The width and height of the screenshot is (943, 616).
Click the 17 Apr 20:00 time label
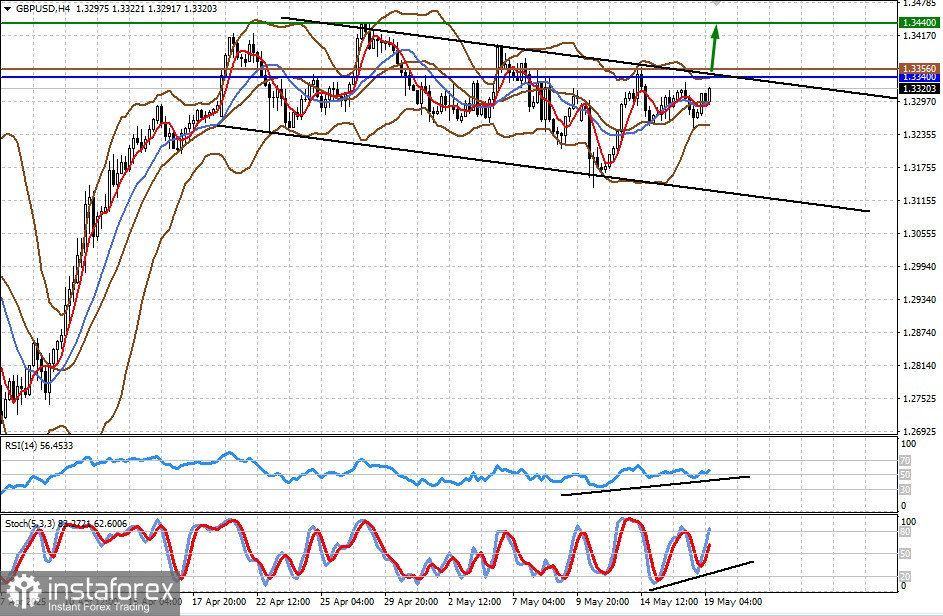click(219, 602)
